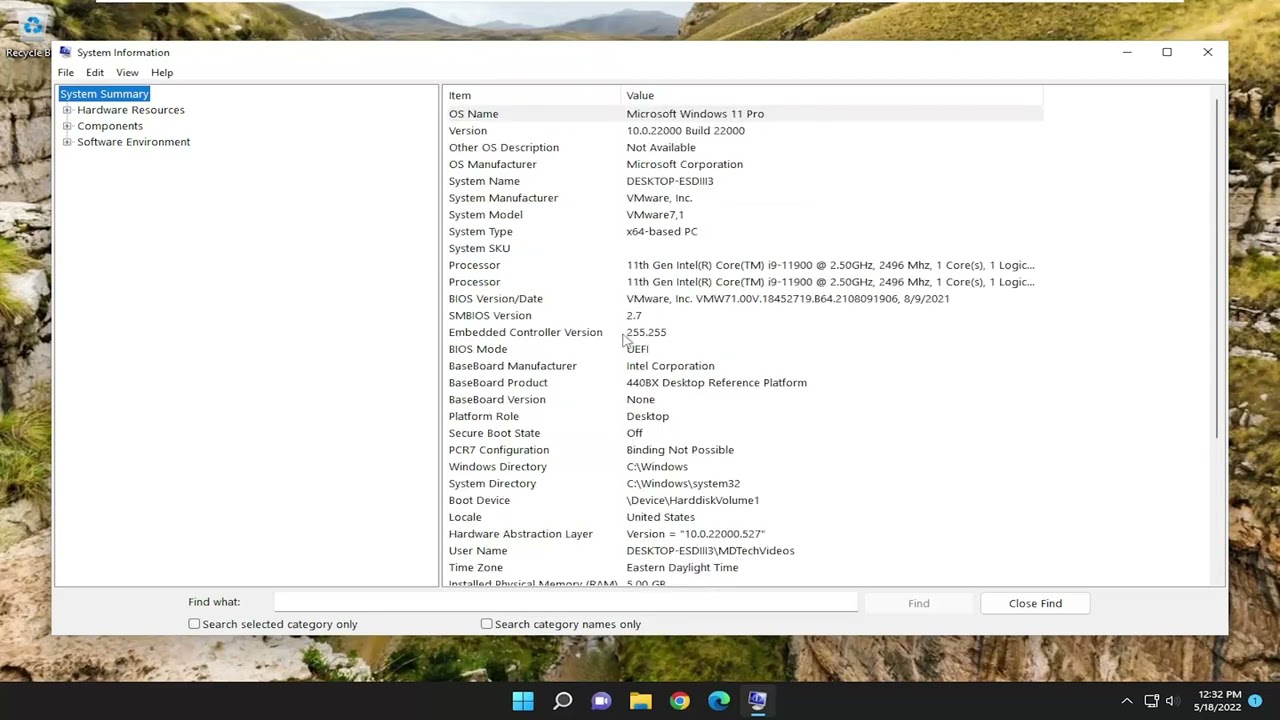Click the Value column header

coord(832,96)
